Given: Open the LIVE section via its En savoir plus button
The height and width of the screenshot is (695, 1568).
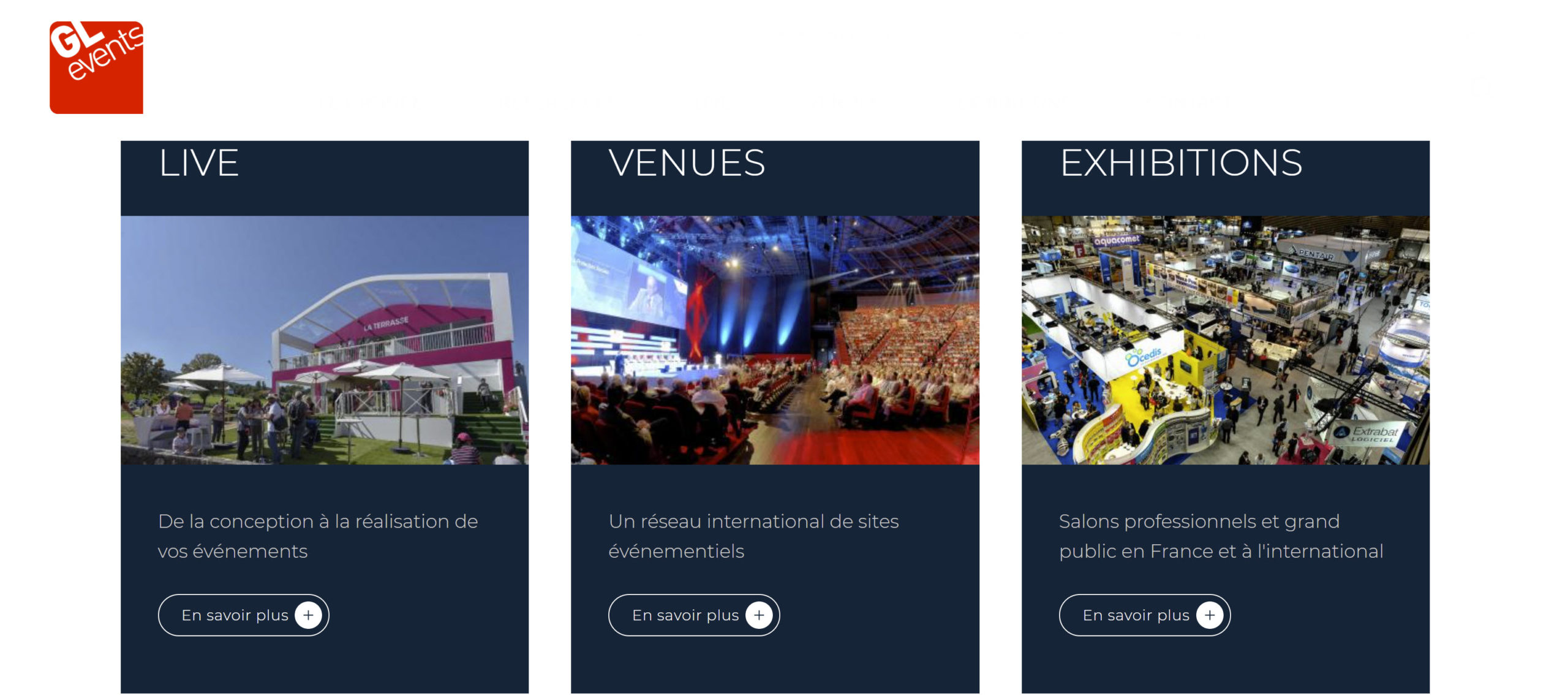Looking at the screenshot, I should (x=243, y=615).
